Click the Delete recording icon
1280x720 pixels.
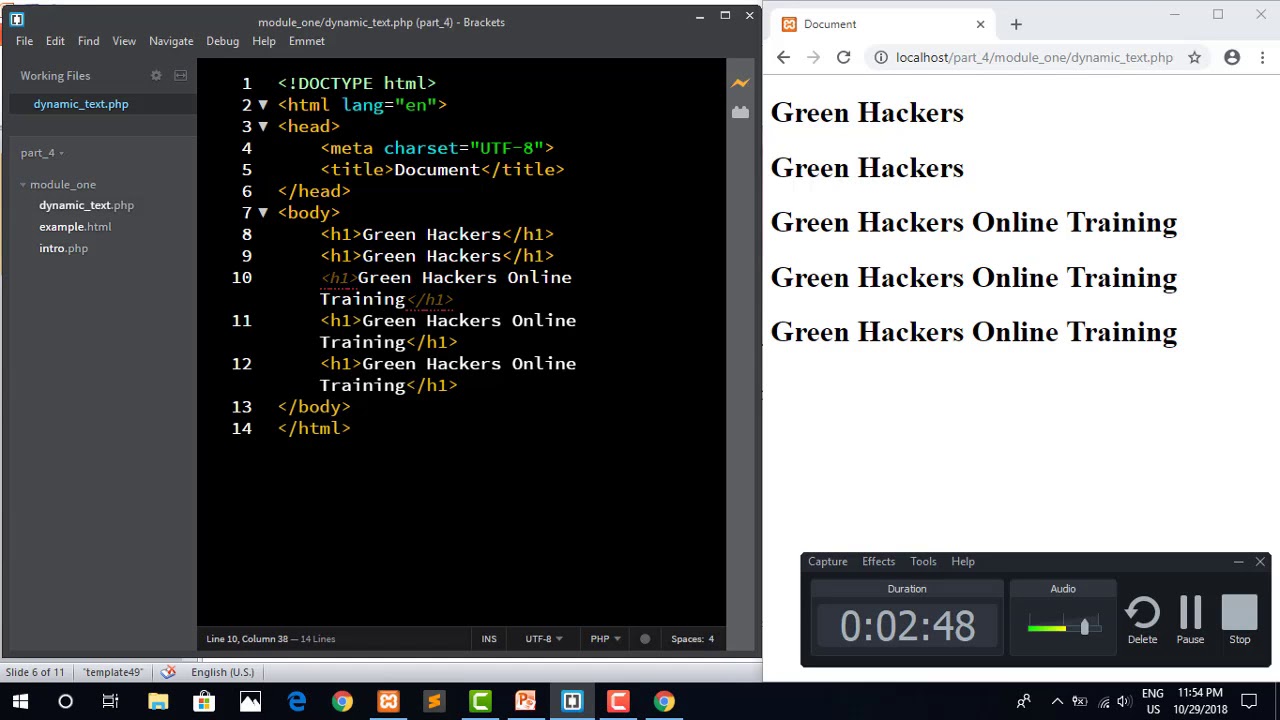pos(1142,621)
